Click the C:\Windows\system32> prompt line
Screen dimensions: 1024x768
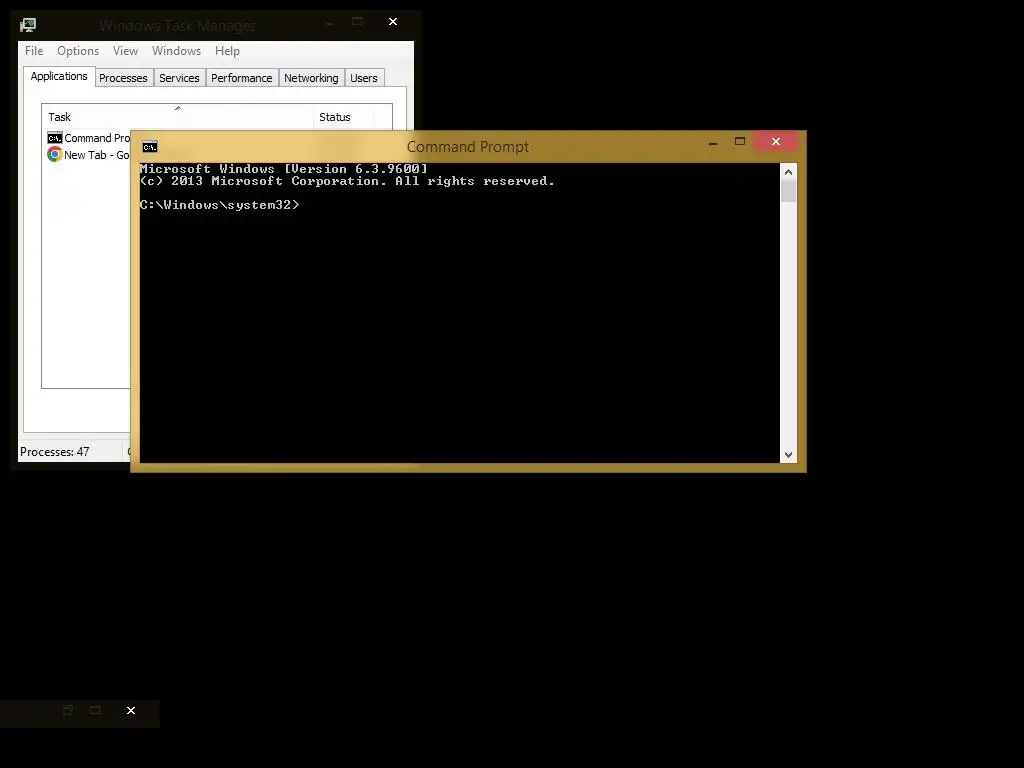click(219, 205)
